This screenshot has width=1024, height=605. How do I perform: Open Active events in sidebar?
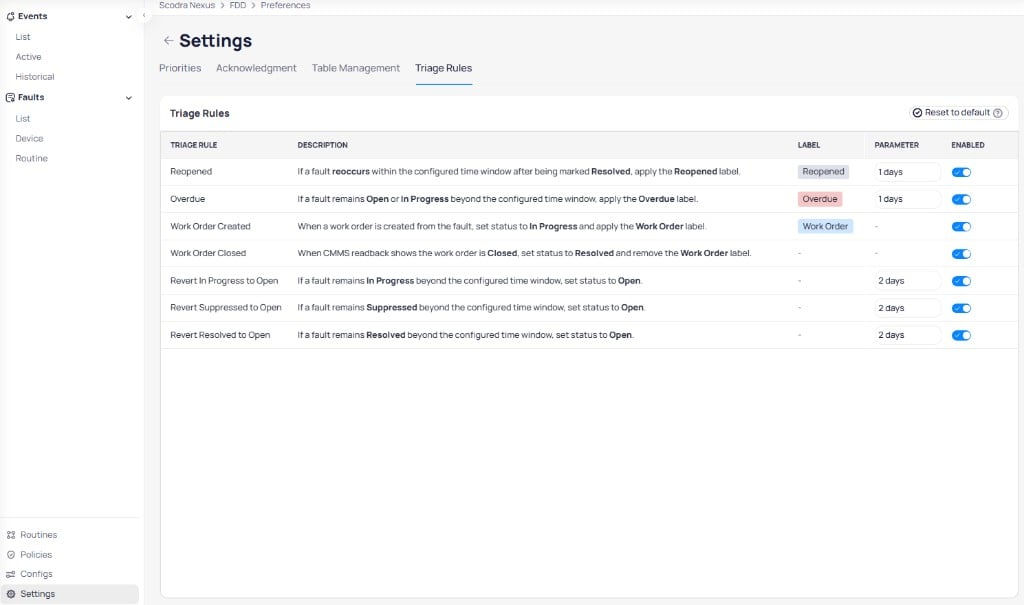click(x=28, y=57)
